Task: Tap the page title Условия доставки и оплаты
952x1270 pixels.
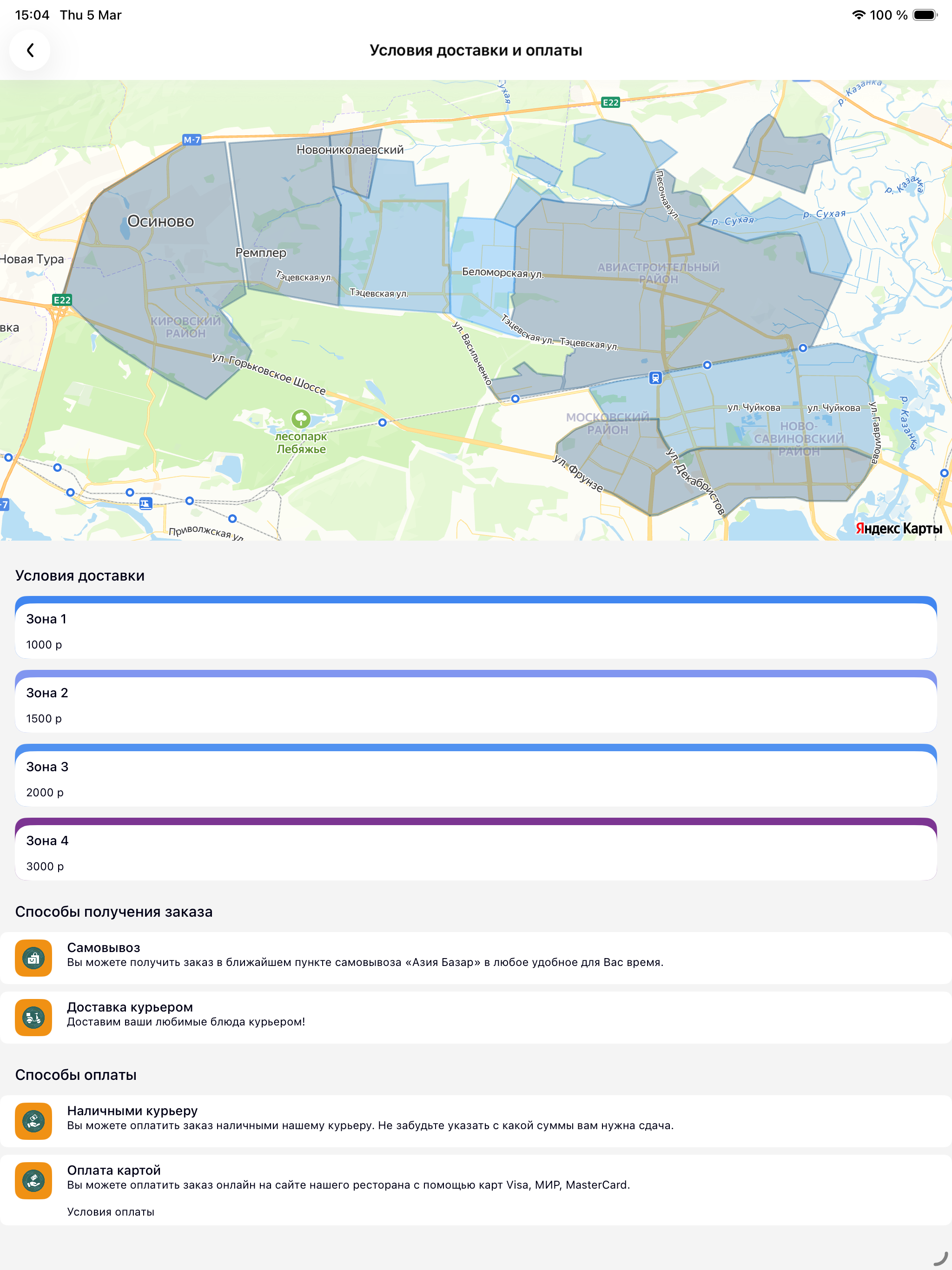Action: click(476, 51)
